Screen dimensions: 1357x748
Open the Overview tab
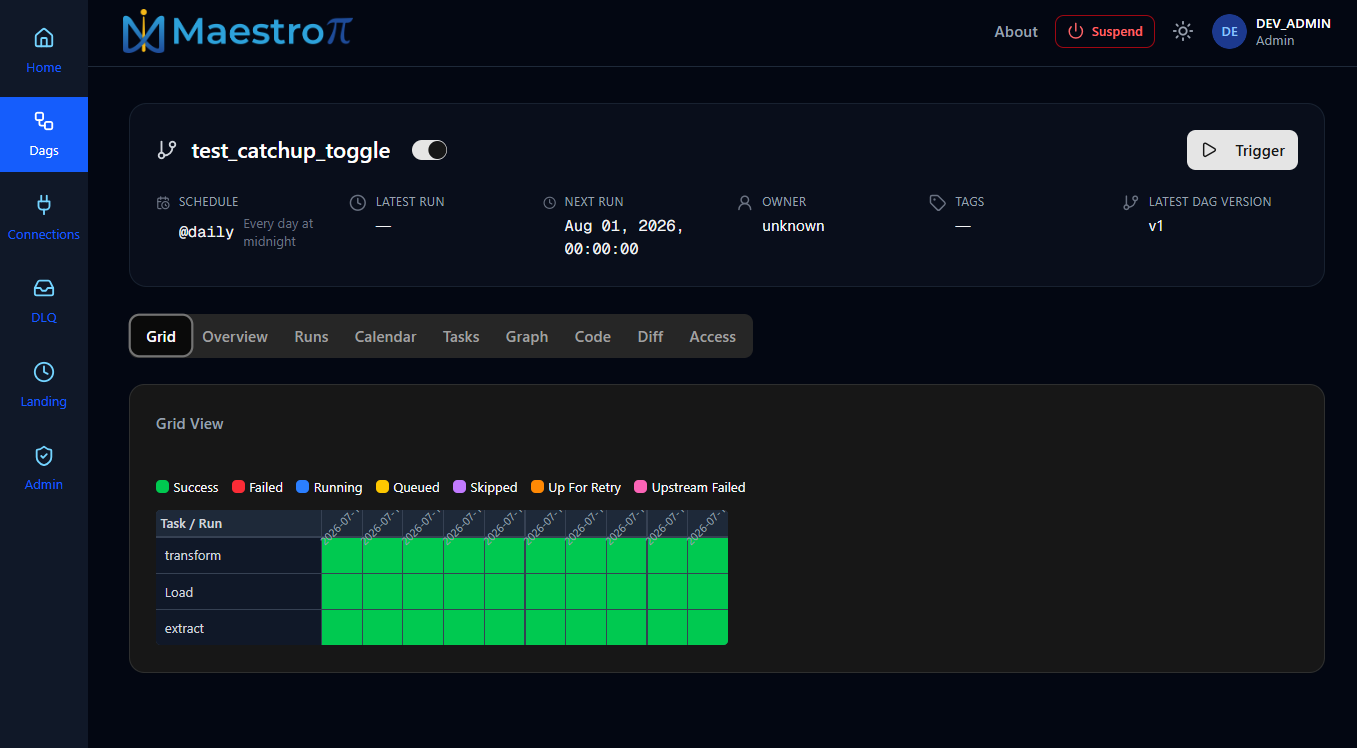click(x=235, y=337)
